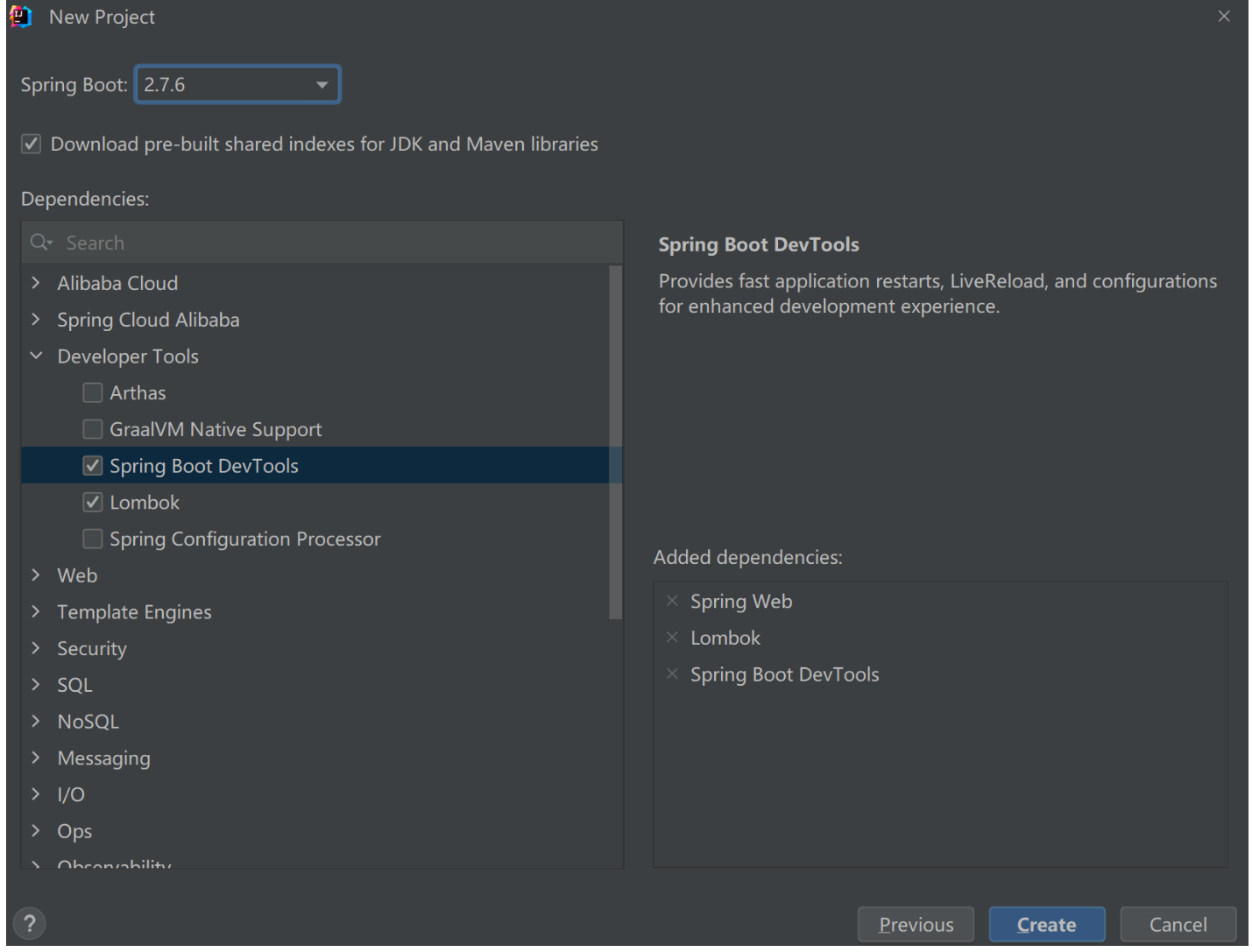Expand the NoSQL category
The image size is (1252, 952).
(36, 721)
